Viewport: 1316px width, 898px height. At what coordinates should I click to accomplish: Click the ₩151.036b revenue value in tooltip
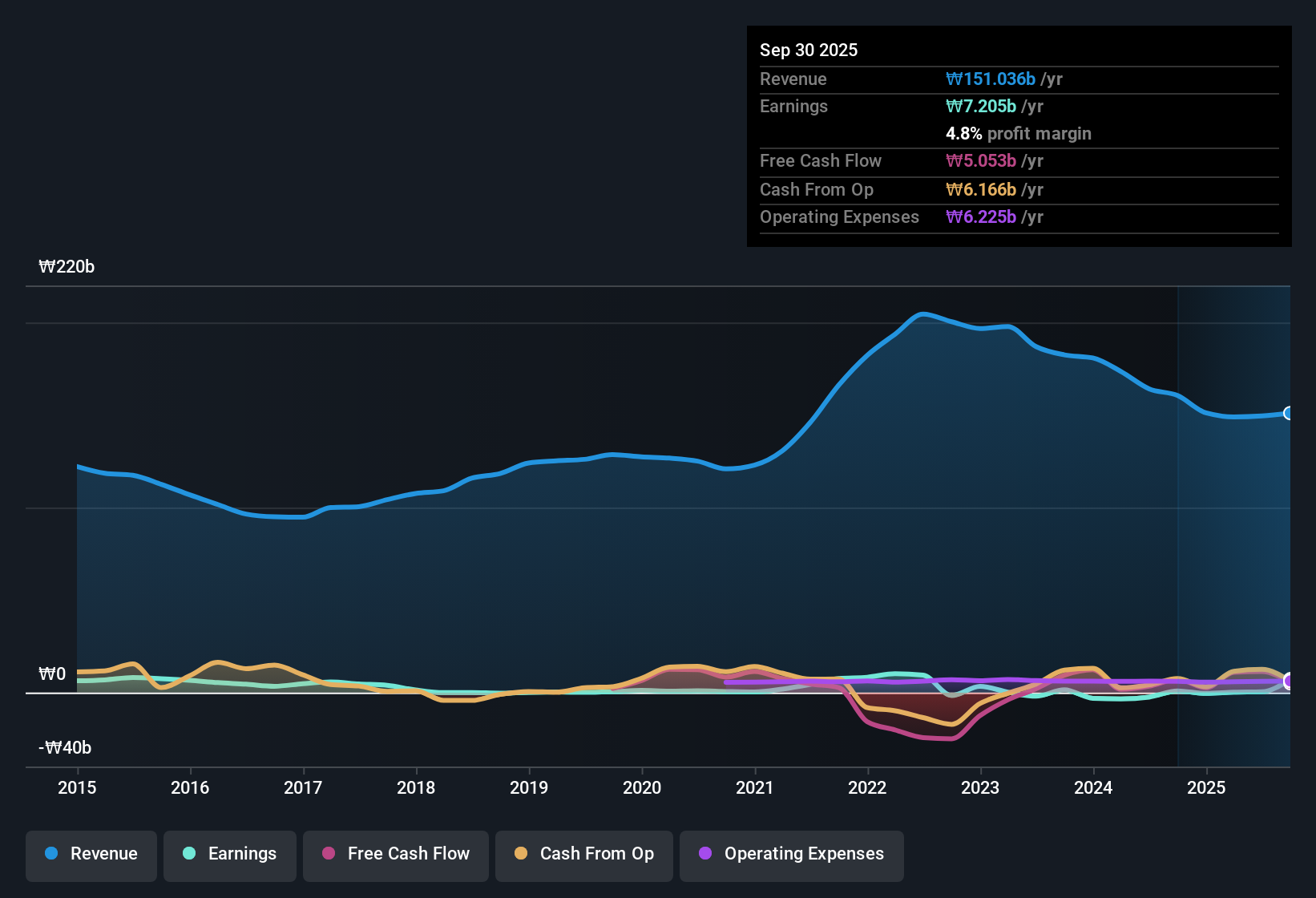point(991,79)
